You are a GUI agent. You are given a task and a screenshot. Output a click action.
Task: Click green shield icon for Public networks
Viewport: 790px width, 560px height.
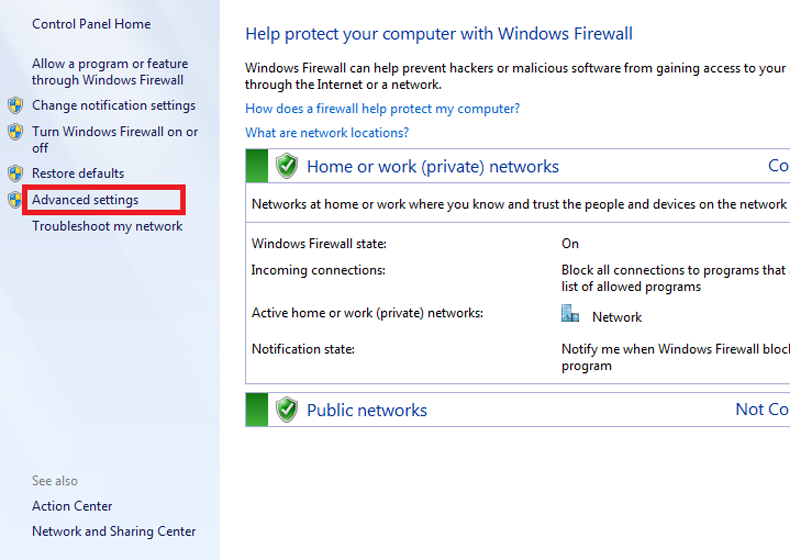pyautogui.click(x=287, y=409)
